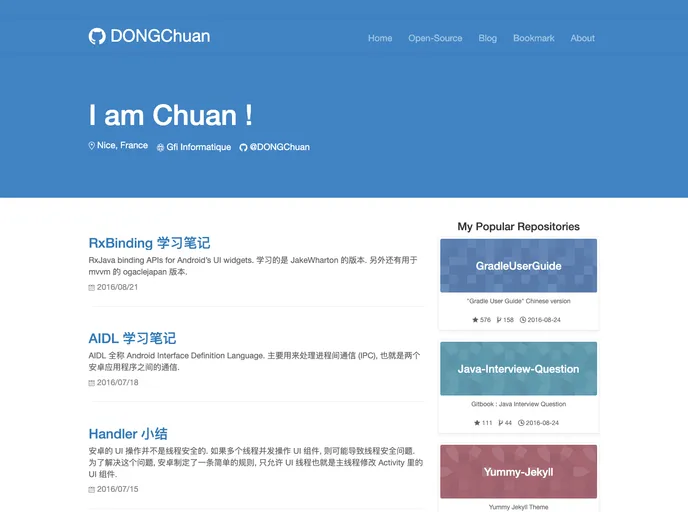Select Bookmark in the top navigation
Viewport: 688px width, 512px height.
[x=533, y=38]
